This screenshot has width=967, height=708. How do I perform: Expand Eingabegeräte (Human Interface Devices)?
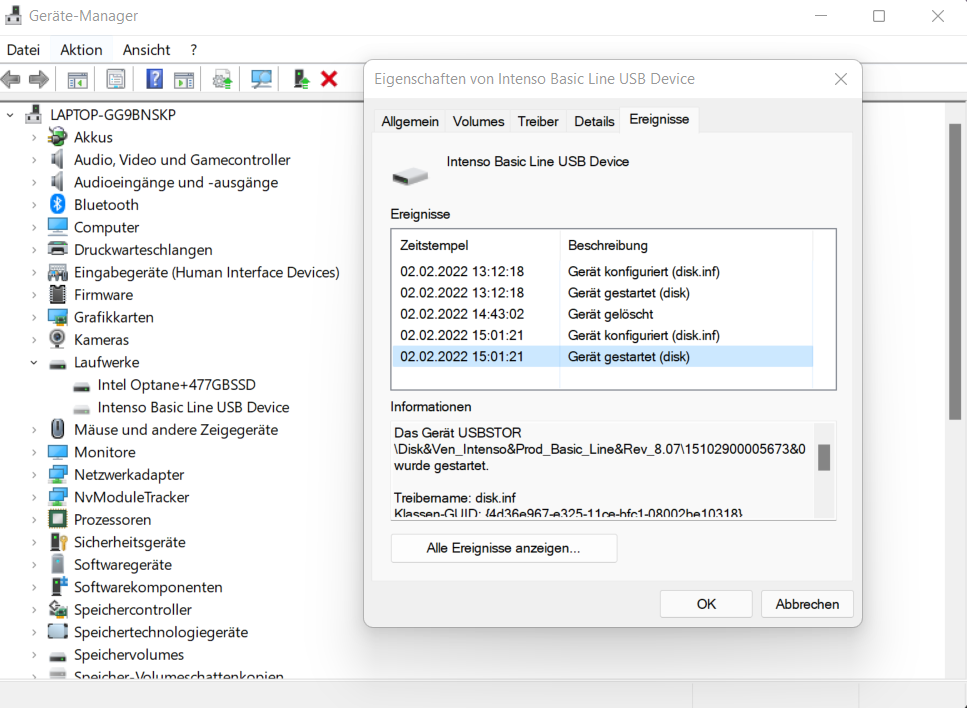point(34,273)
